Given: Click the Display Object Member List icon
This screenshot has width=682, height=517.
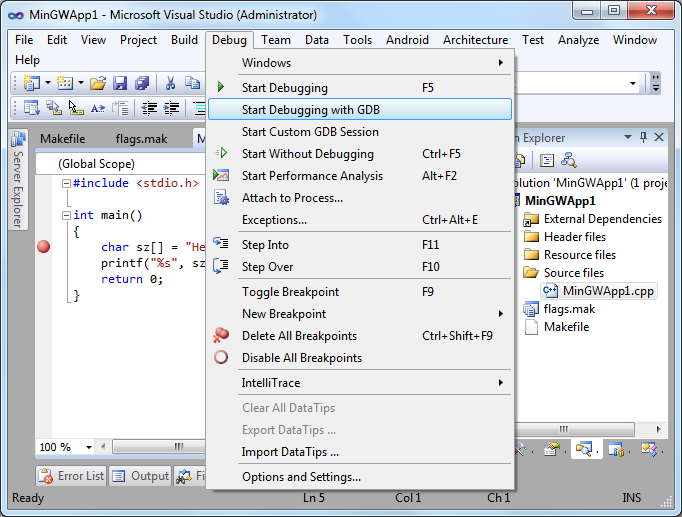Looking at the screenshot, I should (x=32, y=108).
